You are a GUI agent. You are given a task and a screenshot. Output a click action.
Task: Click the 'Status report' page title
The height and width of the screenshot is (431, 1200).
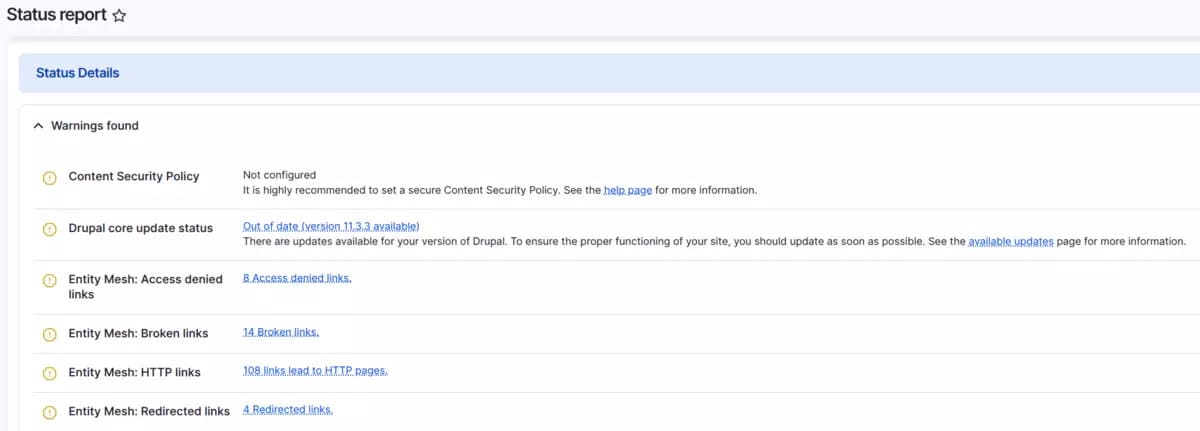[x=56, y=15]
